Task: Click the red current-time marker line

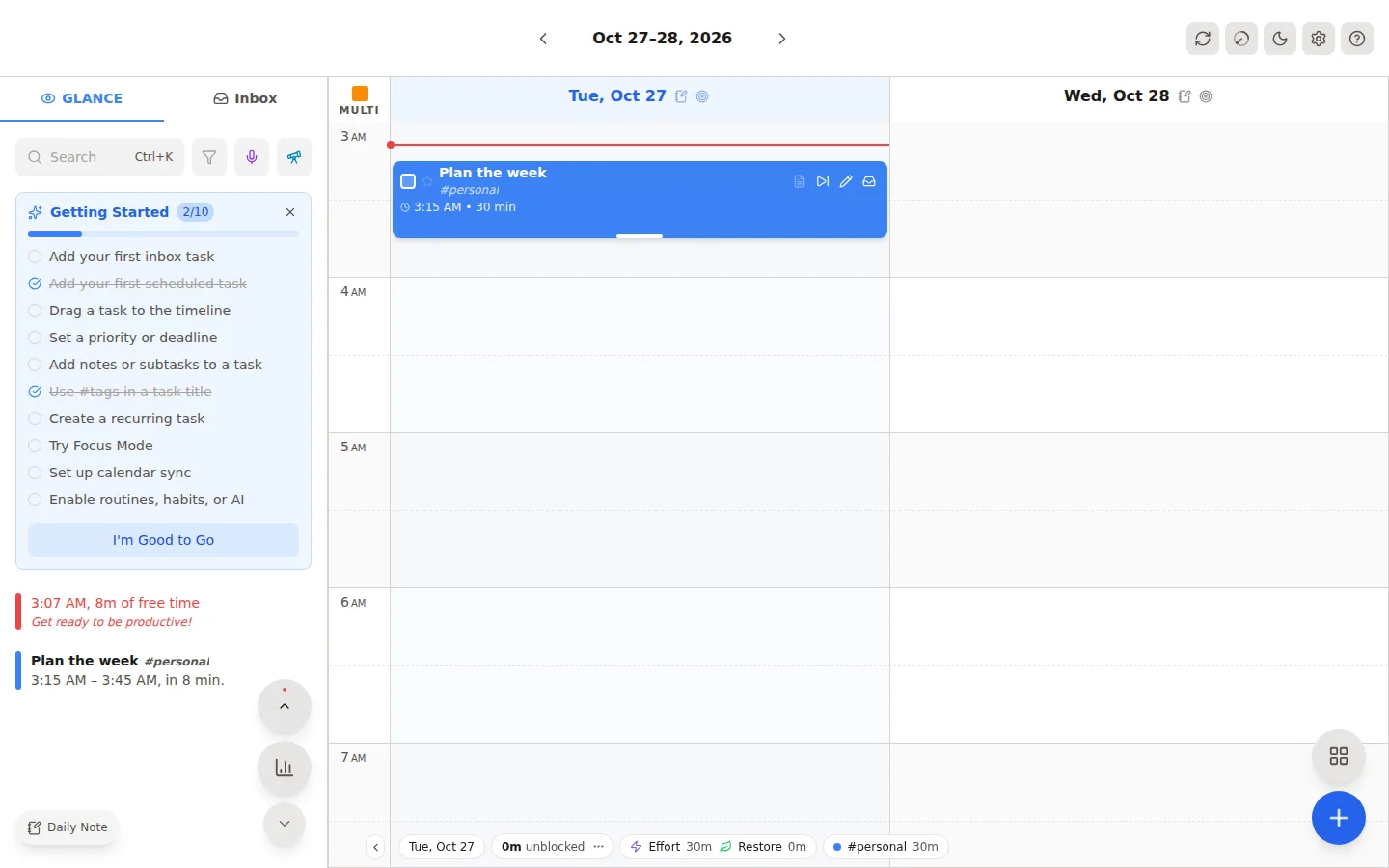Action: pos(640,145)
